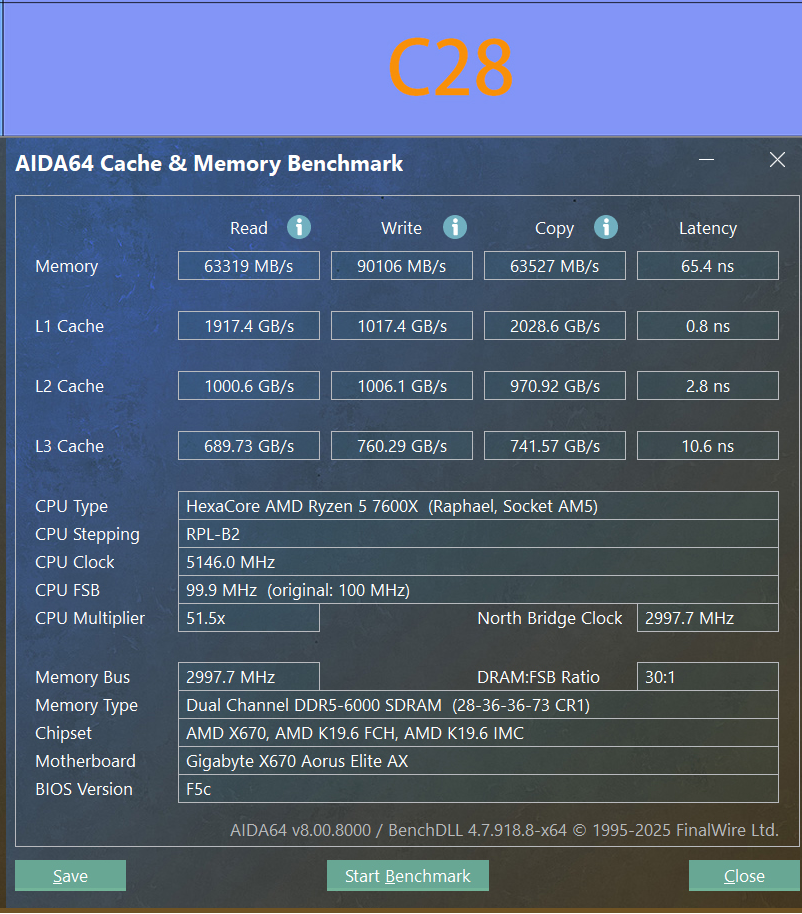Screen dimensions: 802x914
Task: Select the Memory write value 90106 MB/s
Action: point(402,266)
